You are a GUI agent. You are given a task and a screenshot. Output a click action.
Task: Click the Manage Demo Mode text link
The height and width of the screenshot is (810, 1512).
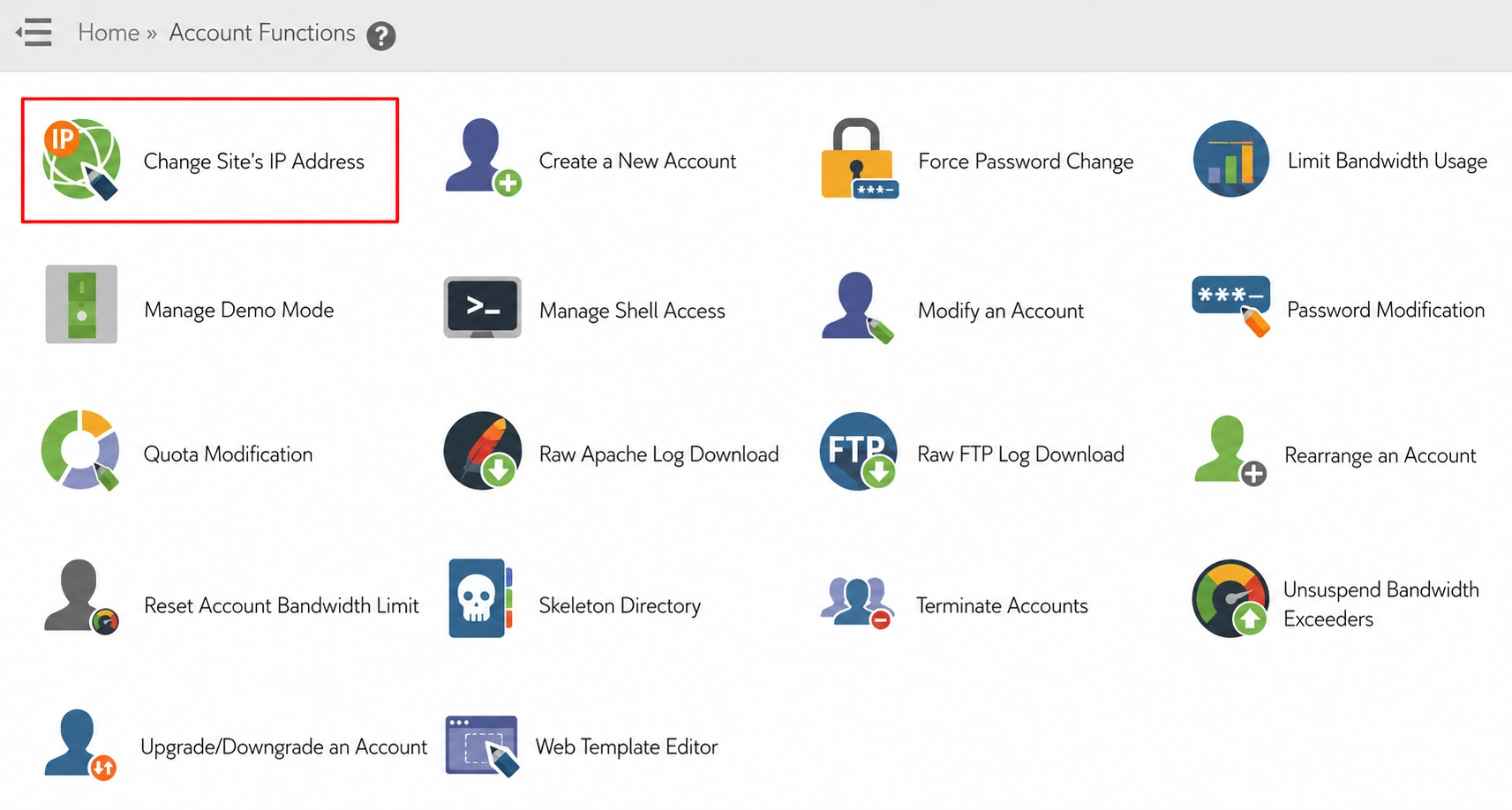(x=239, y=310)
